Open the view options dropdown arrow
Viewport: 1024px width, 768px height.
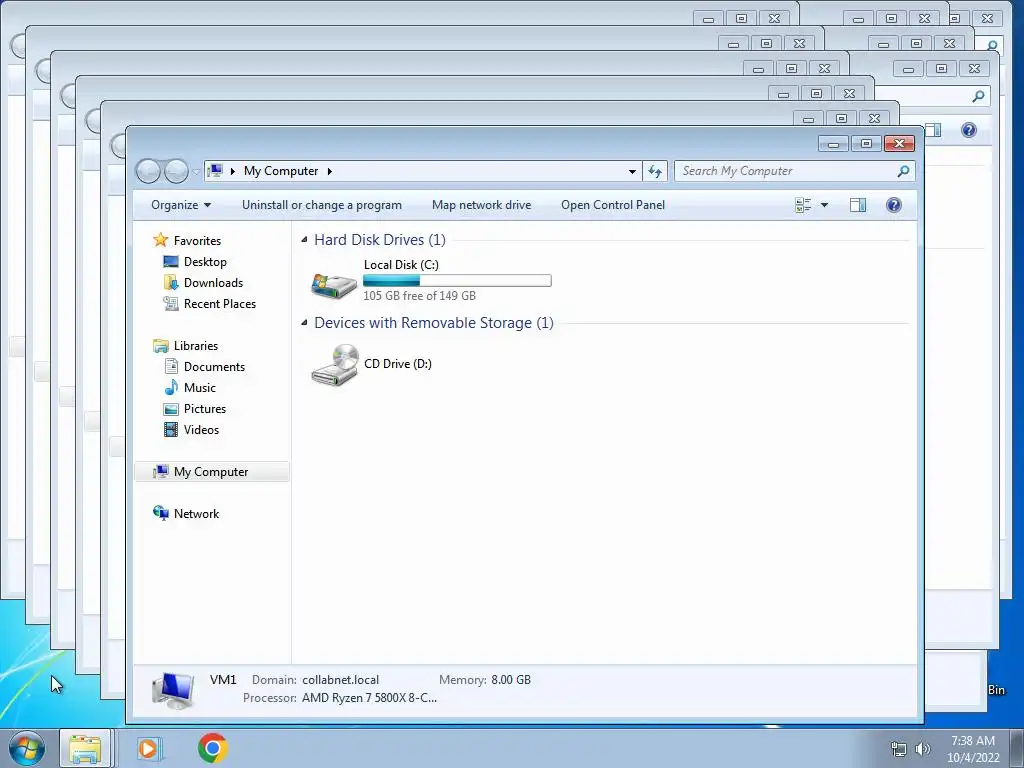pyautogui.click(x=824, y=205)
